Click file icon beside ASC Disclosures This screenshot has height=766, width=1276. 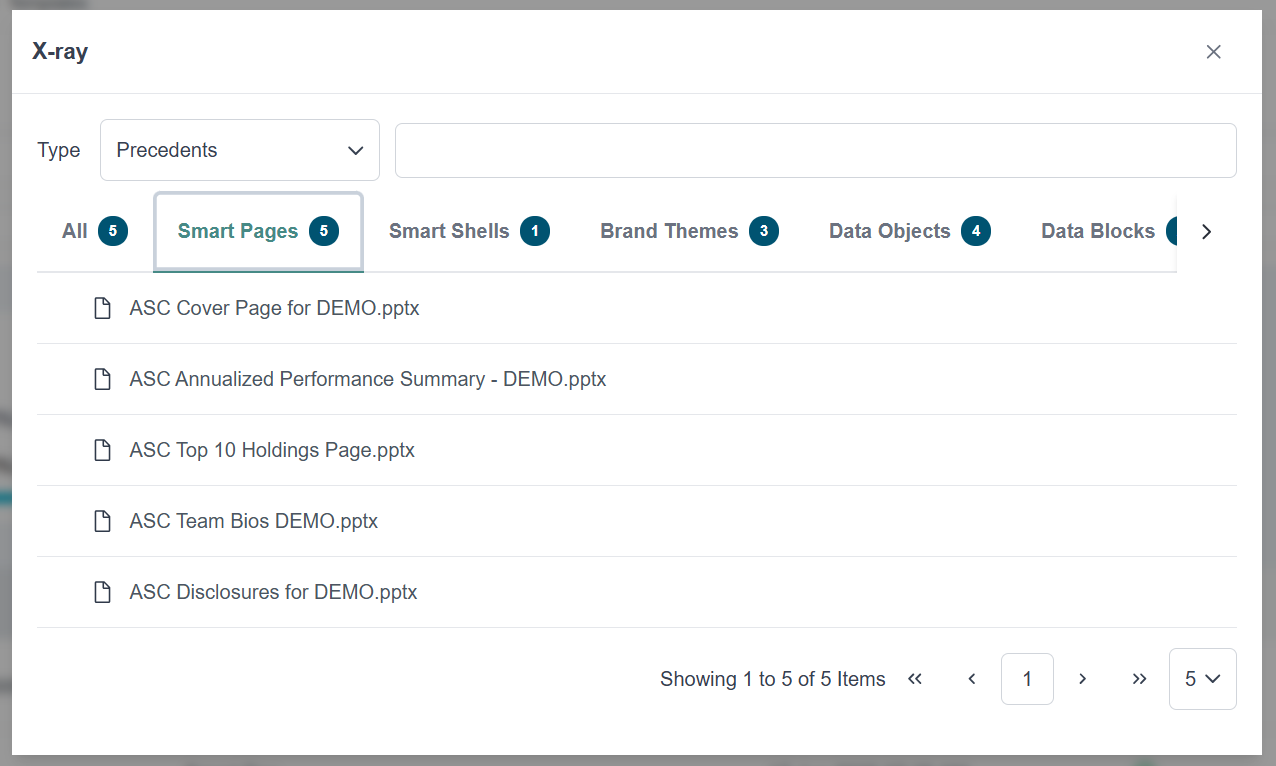click(x=102, y=592)
